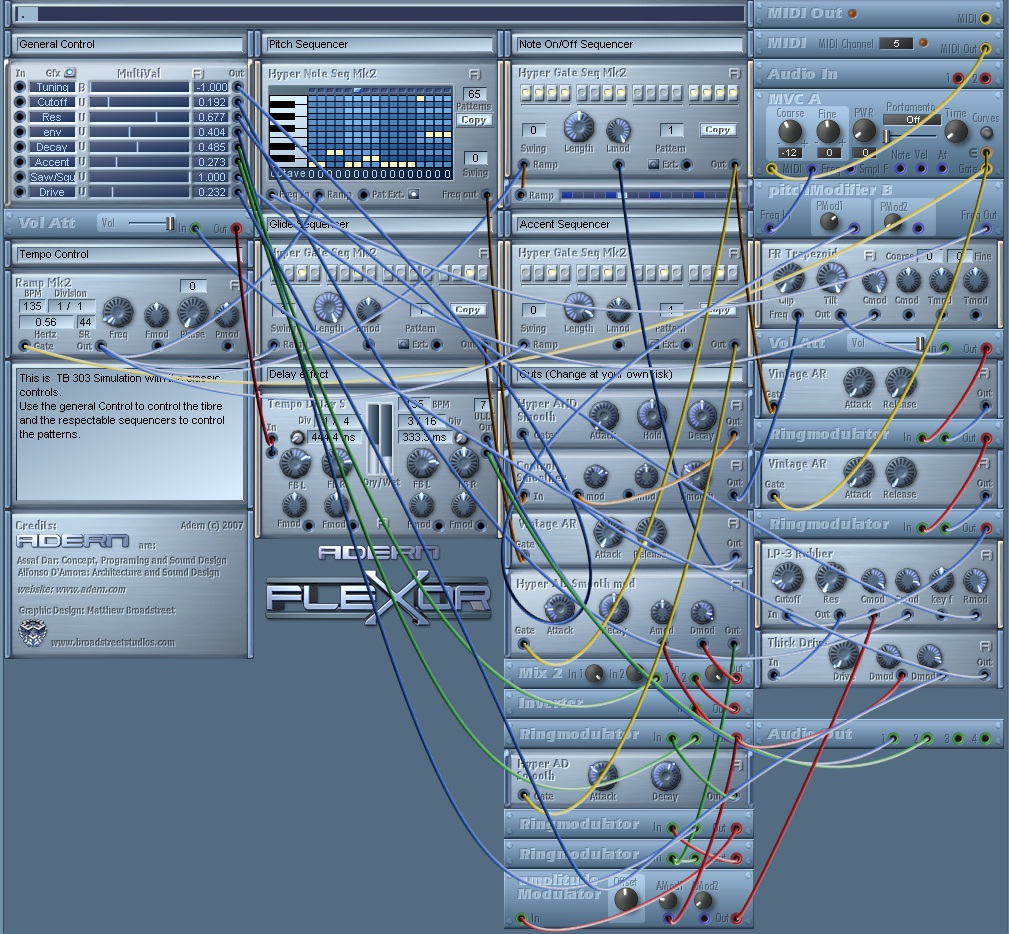Toggle the U mode button on Drive row
This screenshot has width=1009, height=934.
[x=82, y=192]
